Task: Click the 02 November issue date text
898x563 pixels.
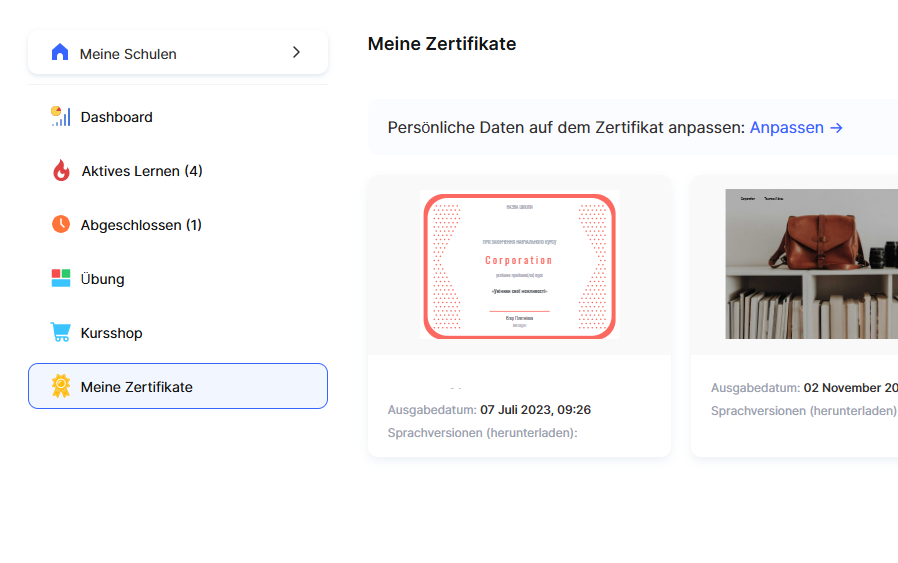Action: 850,388
